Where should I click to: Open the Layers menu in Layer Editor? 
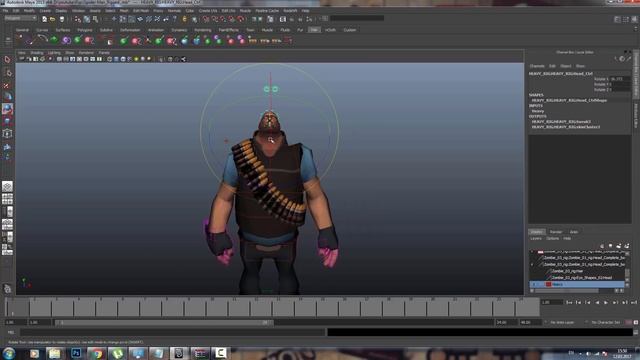point(536,238)
